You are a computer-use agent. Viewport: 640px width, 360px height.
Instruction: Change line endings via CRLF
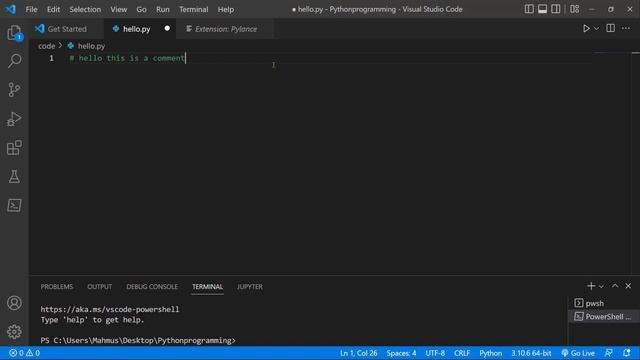[x=462, y=353]
